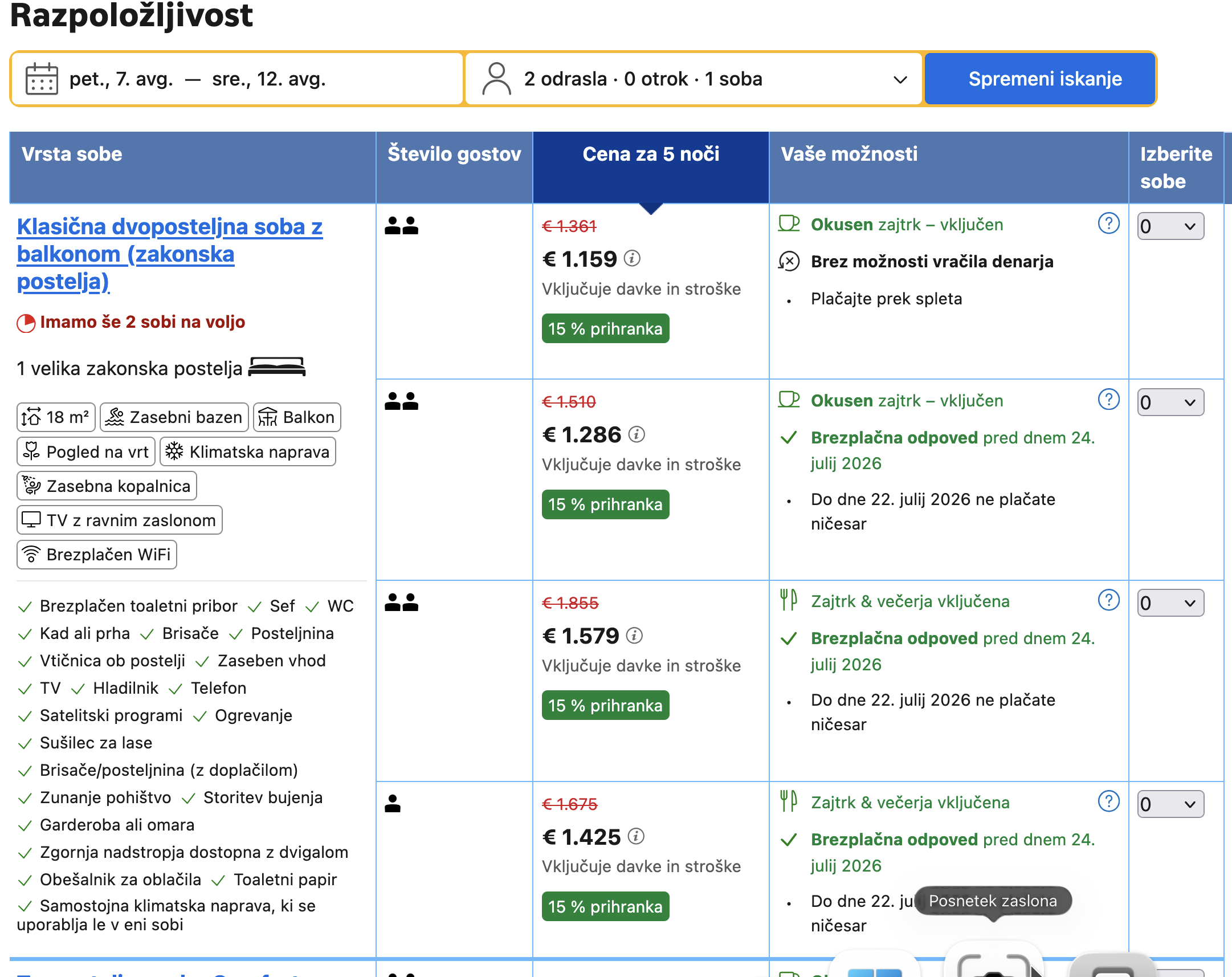Click the info icon beside price € 1.425
This screenshot has height=977, width=1232.
pyautogui.click(x=636, y=836)
